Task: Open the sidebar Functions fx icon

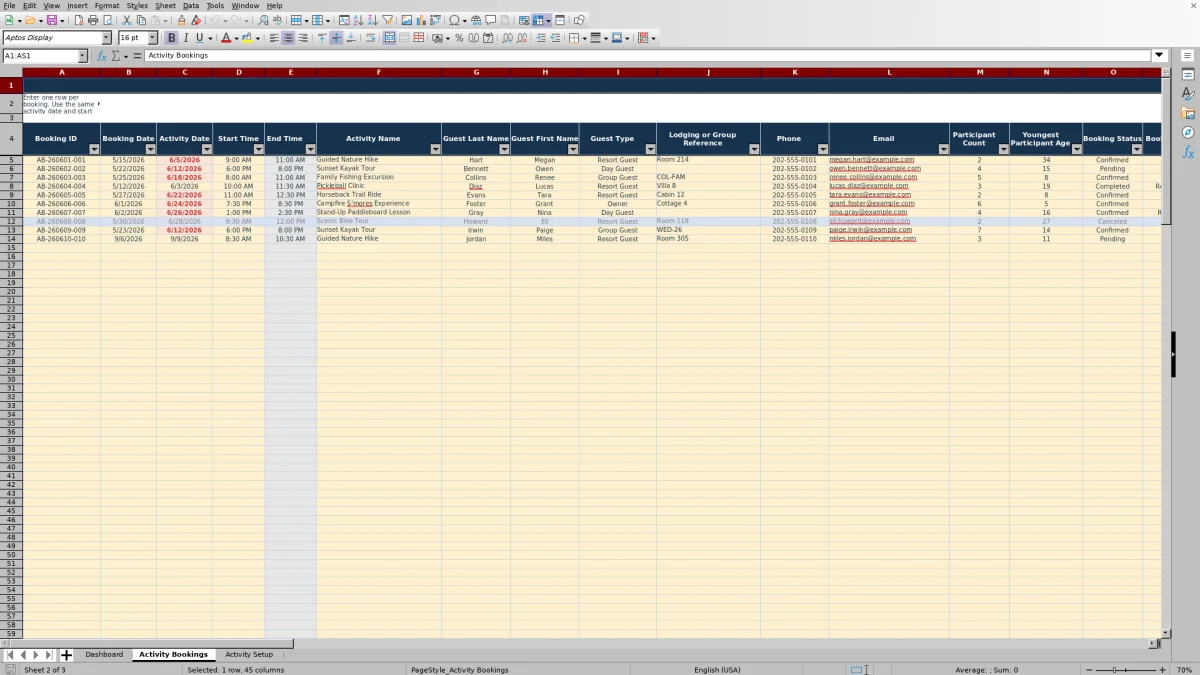Action: pos(1188,152)
